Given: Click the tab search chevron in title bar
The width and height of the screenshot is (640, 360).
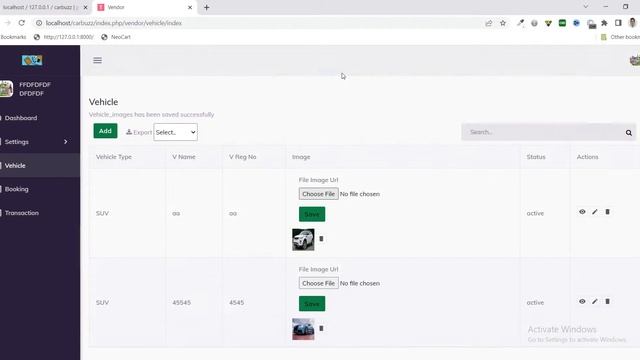Looking at the screenshot, I should click(586, 7).
